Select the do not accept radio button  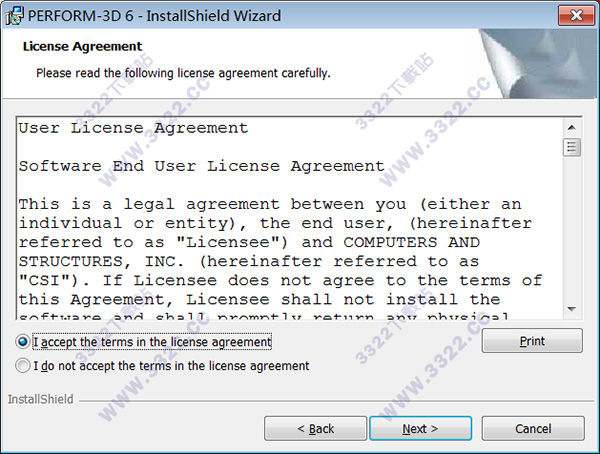point(23,365)
